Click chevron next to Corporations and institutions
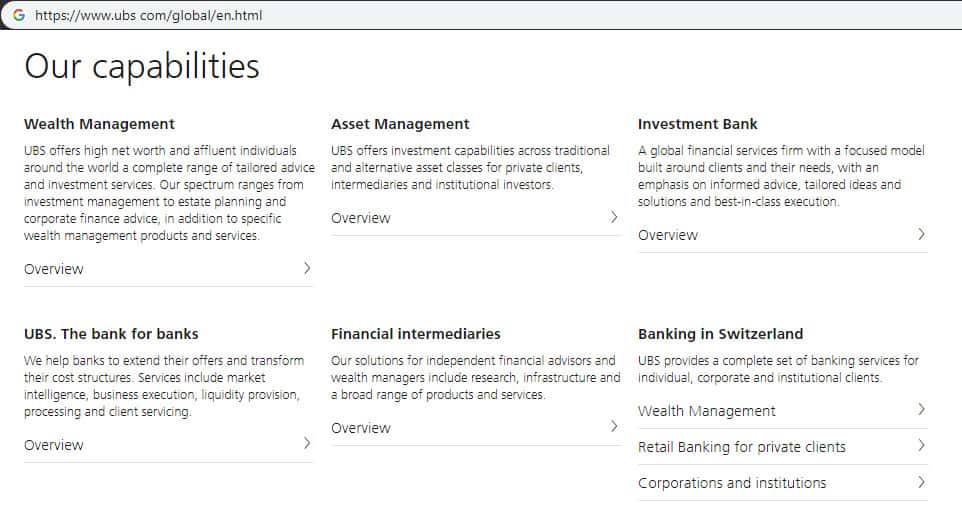This screenshot has width=962, height=512. 921,482
